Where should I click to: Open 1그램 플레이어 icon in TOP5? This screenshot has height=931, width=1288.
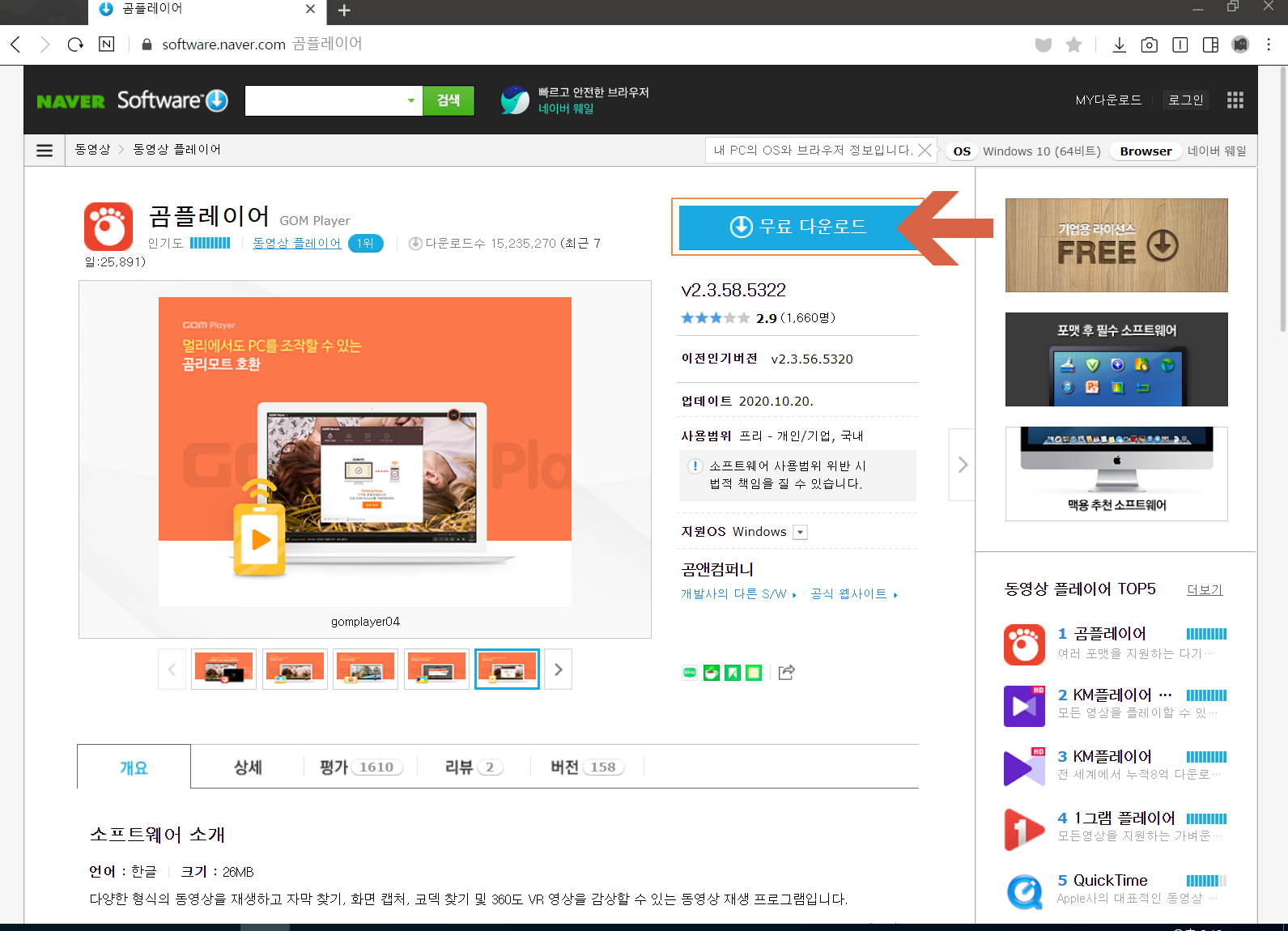point(1024,829)
